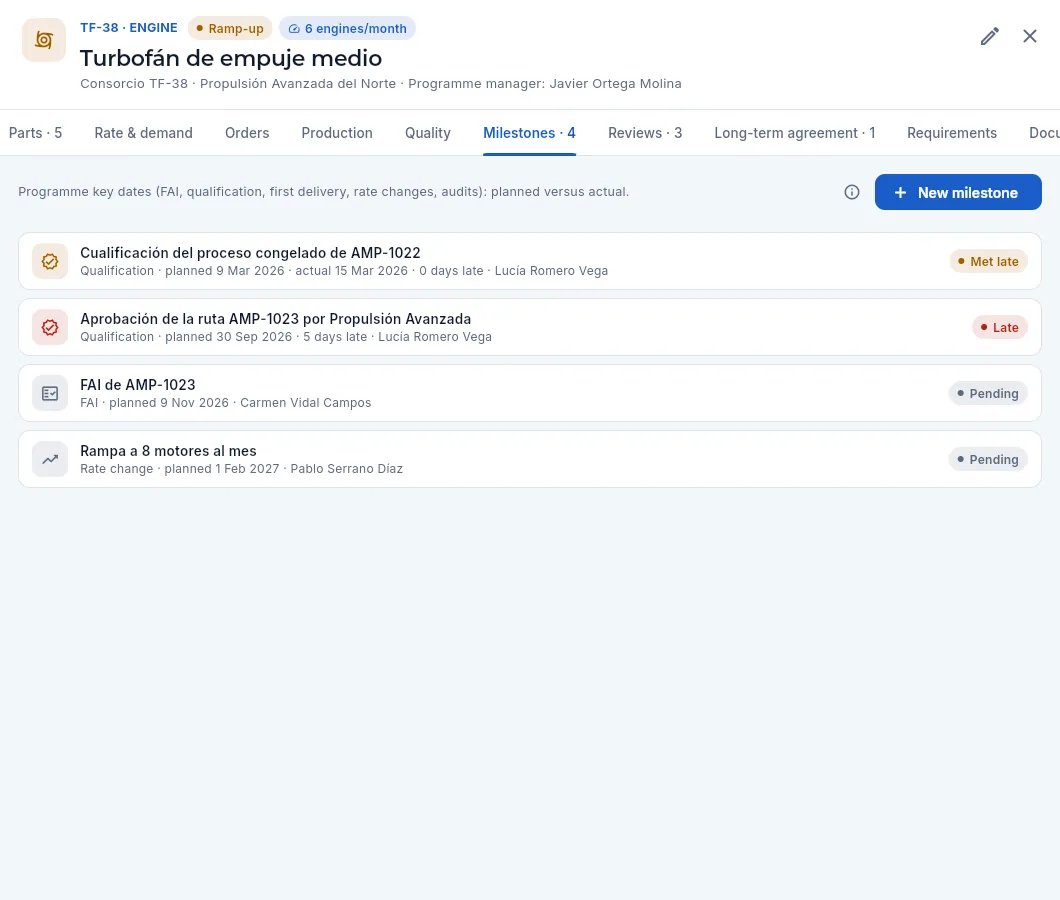
Task: Open the Rate & demand tab
Action: [x=143, y=133]
